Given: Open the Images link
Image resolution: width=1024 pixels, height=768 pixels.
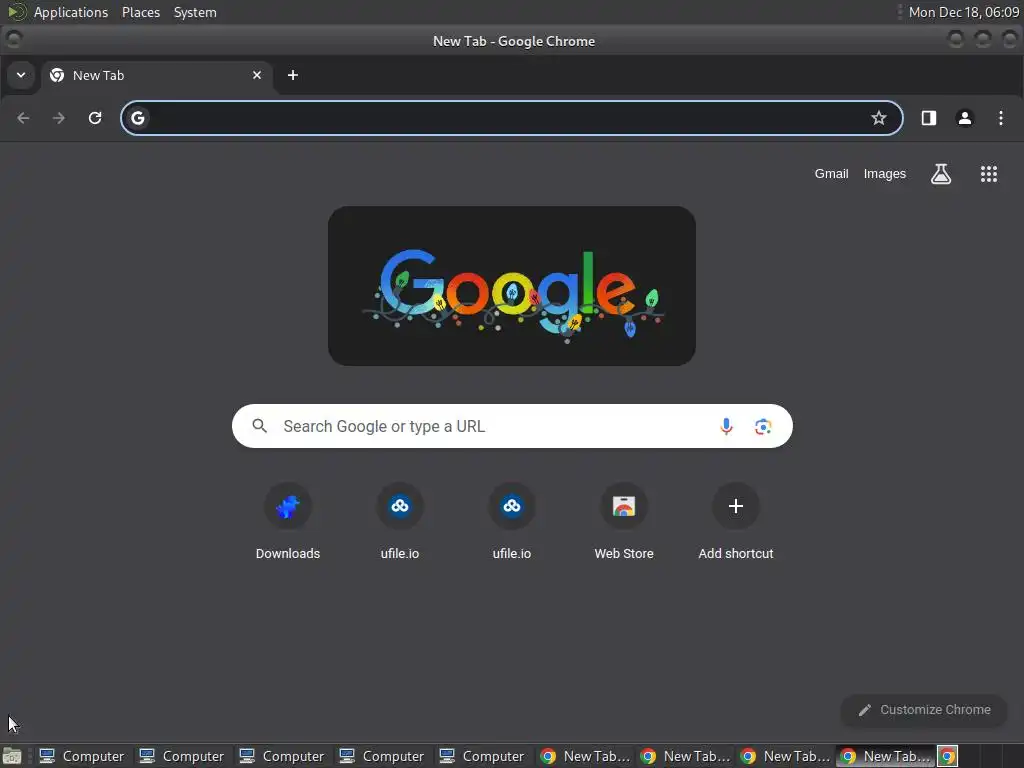Looking at the screenshot, I should [884, 174].
